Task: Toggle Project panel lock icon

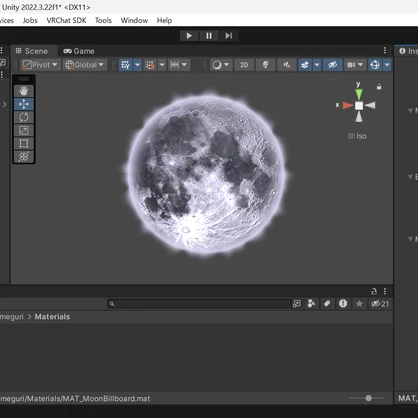Action: click(374, 291)
